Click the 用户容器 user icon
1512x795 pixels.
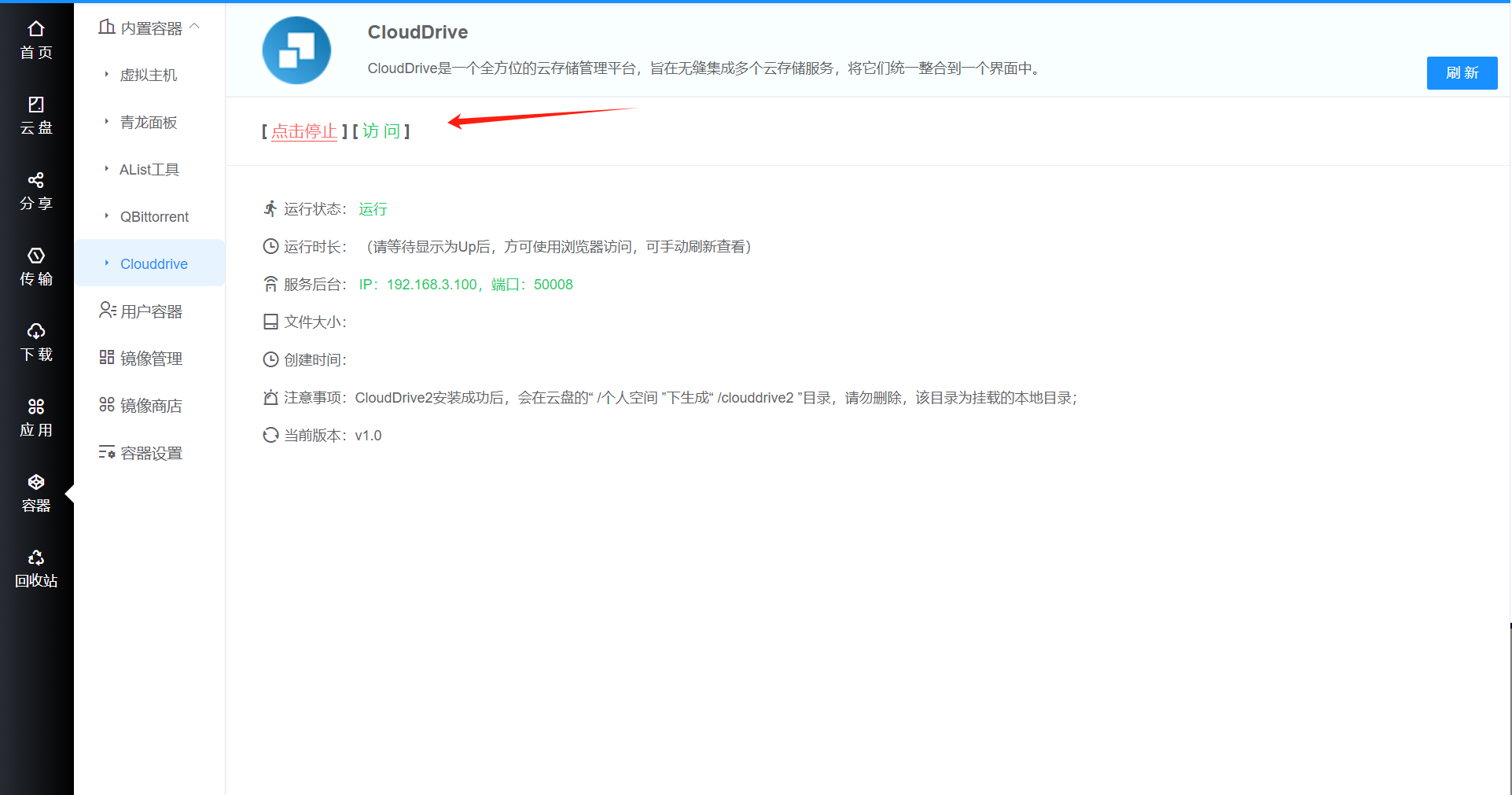click(x=107, y=310)
